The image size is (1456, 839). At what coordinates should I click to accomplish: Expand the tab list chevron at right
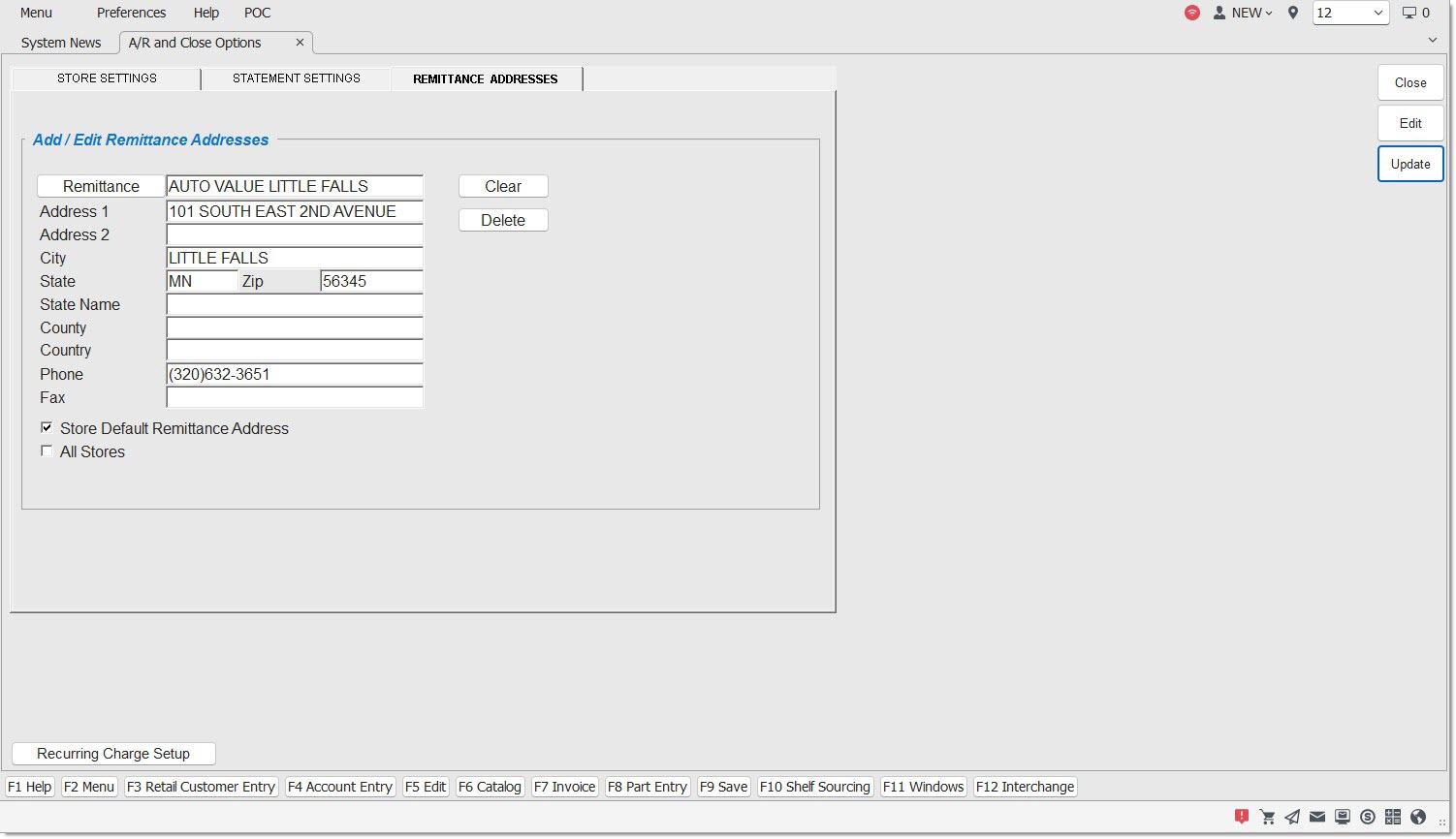1433,41
